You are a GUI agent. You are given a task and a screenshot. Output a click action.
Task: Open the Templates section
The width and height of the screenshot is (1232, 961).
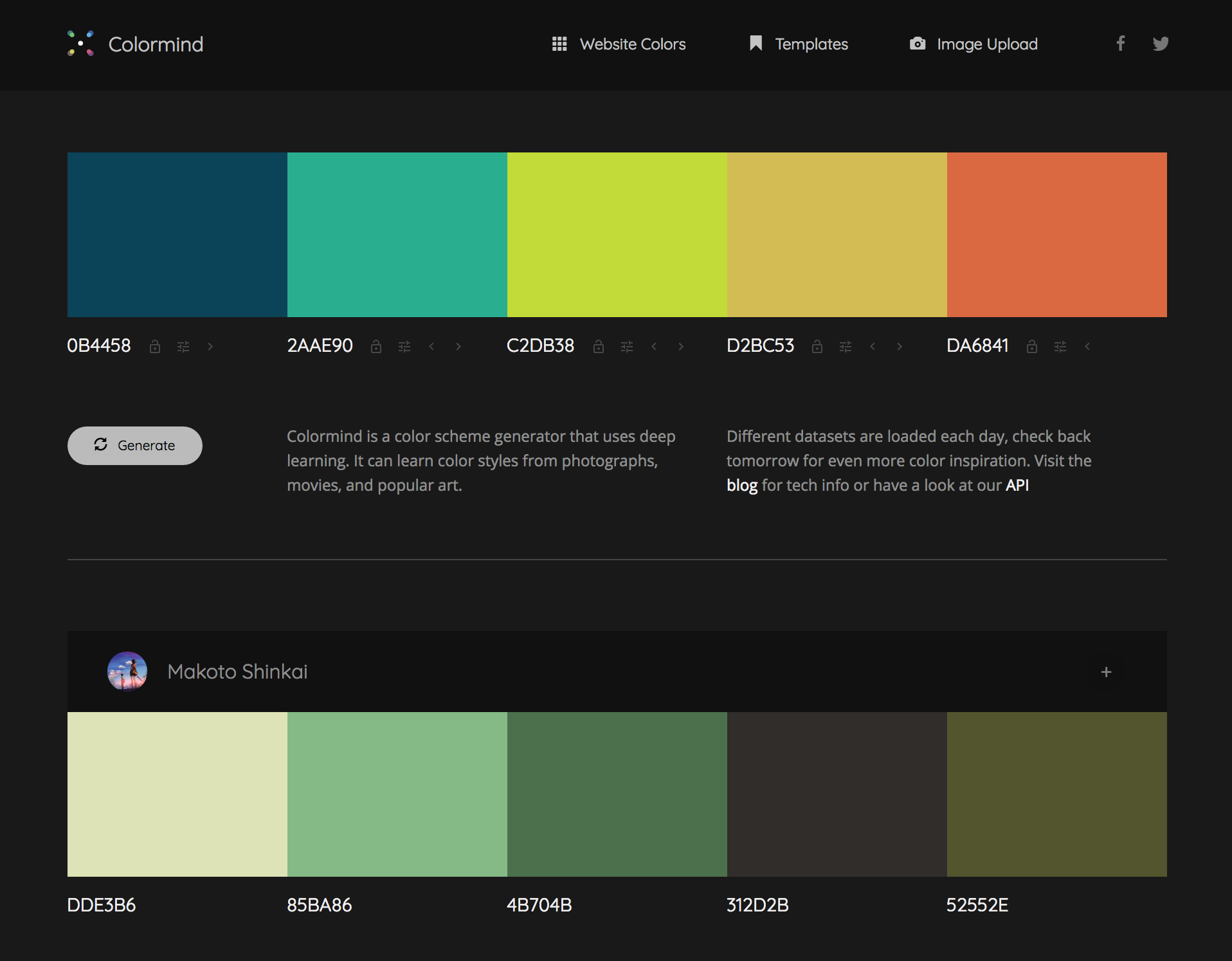[x=798, y=44]
